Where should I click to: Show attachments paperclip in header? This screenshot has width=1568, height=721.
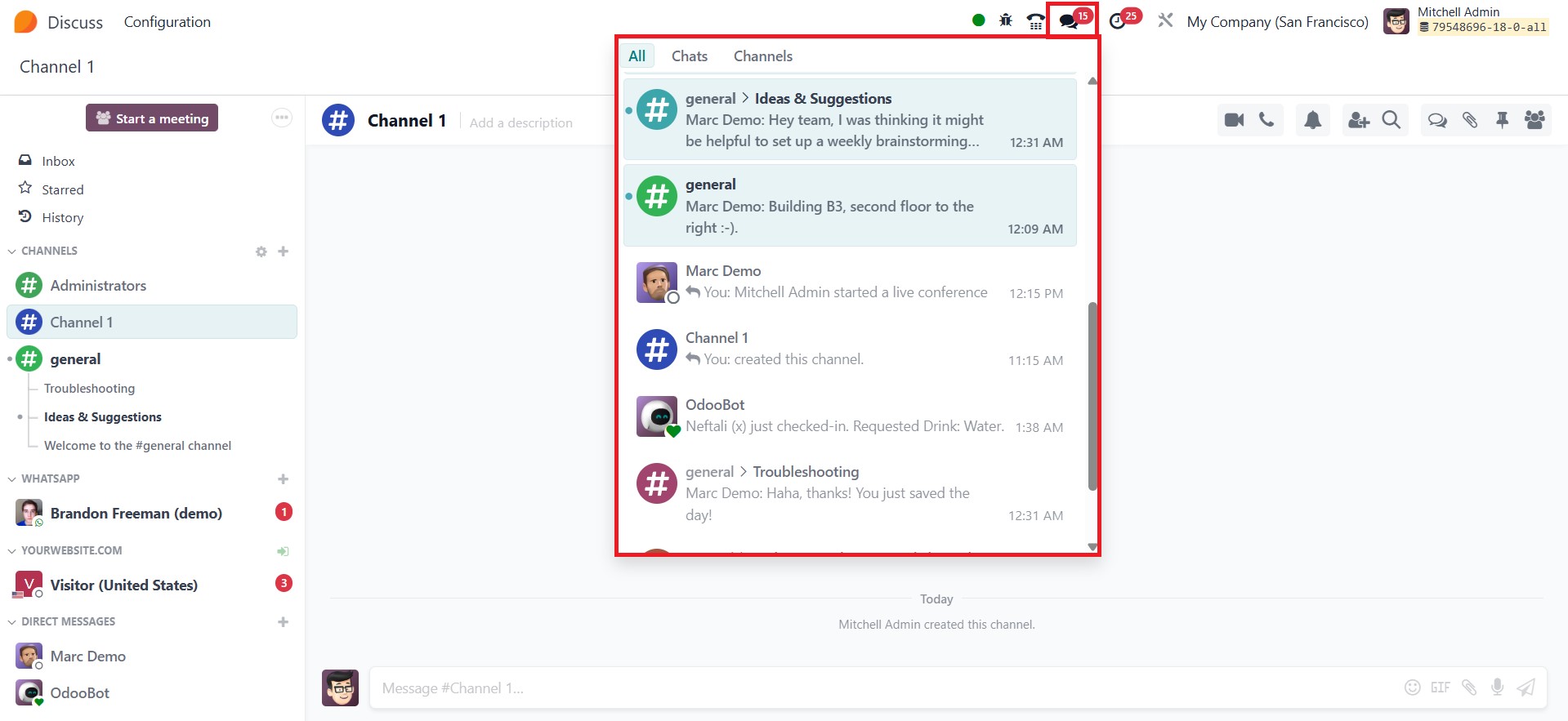[1470, 120]
